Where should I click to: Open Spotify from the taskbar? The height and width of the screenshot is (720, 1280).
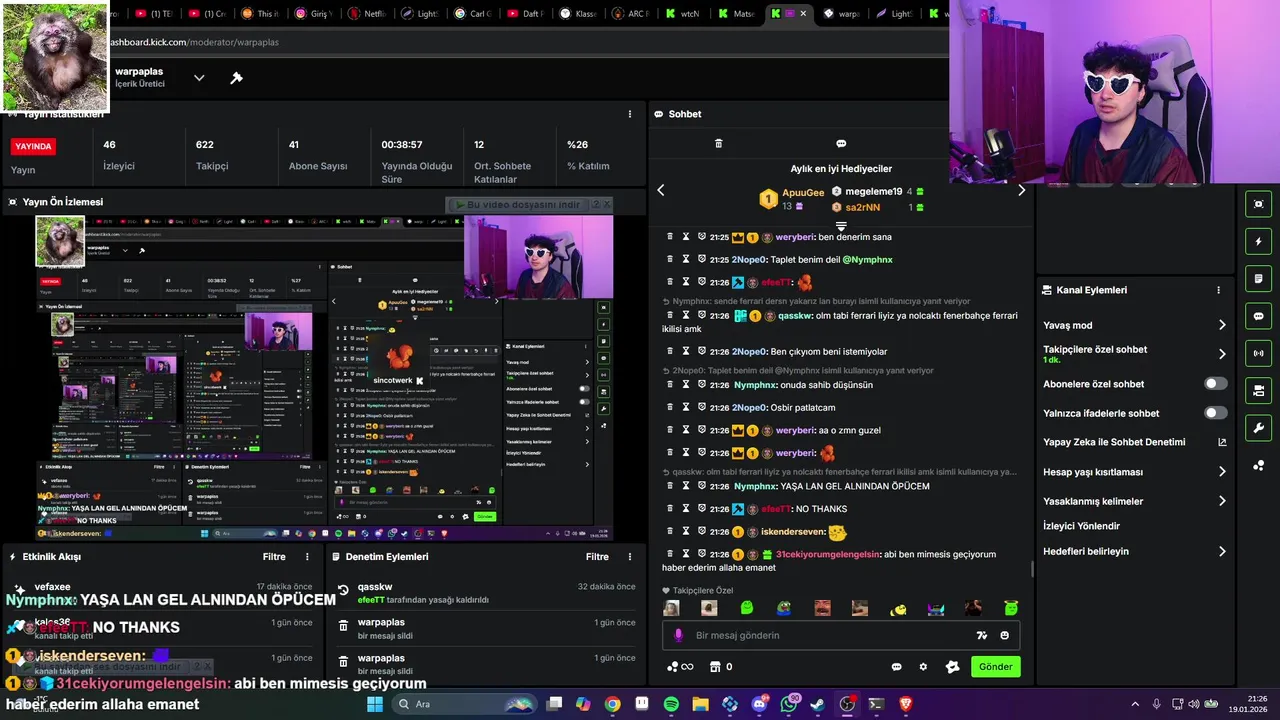[671, 704]
